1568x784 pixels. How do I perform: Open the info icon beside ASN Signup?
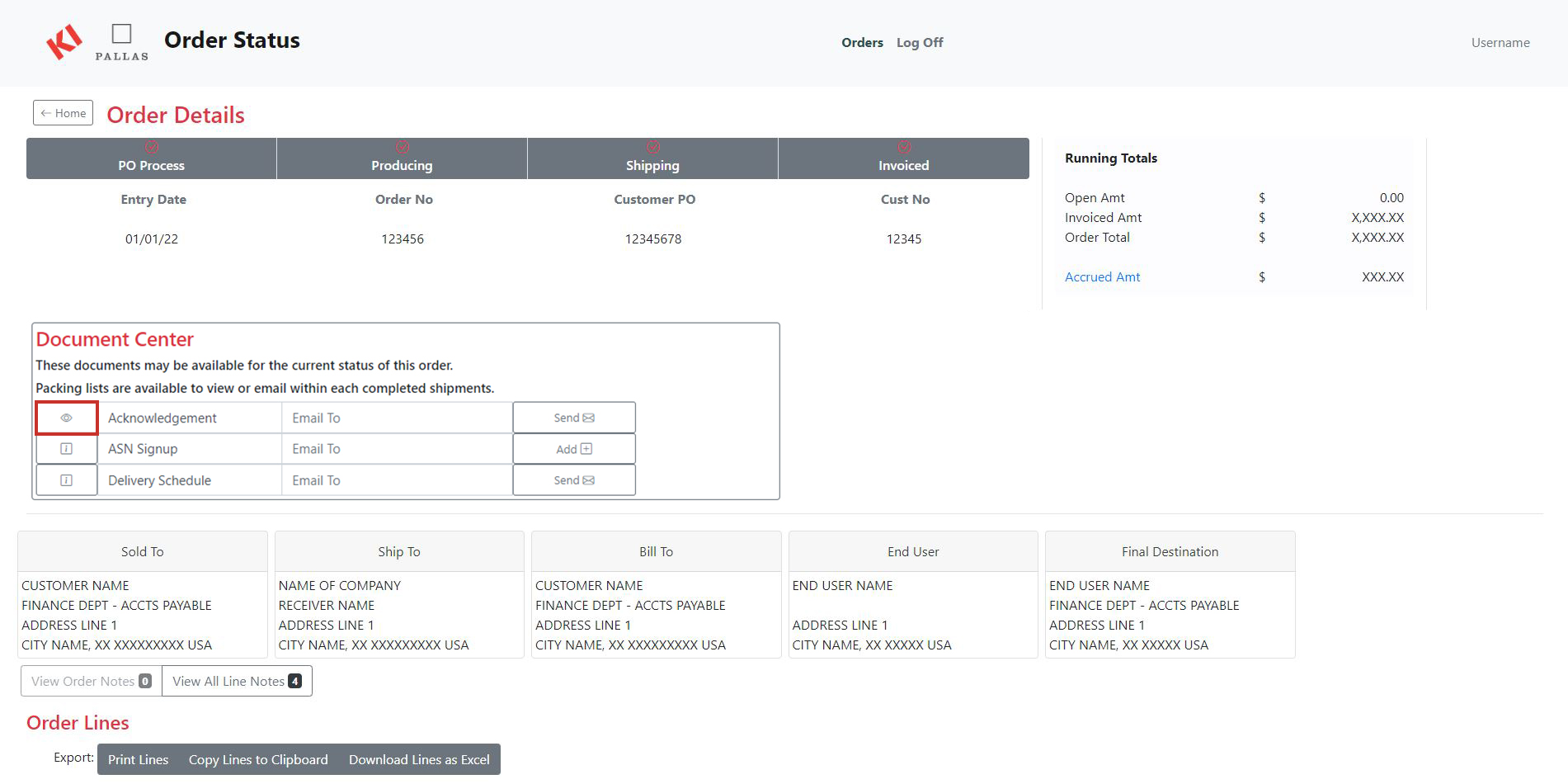66,448
